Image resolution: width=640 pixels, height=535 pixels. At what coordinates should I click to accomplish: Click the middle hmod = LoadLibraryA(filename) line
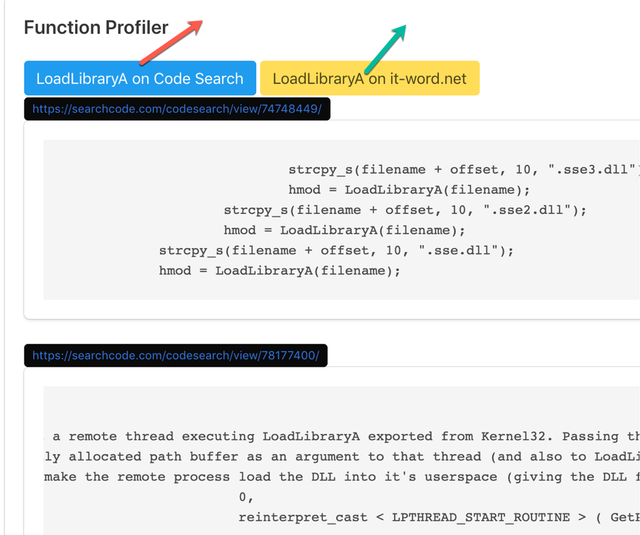pos(344,230)
